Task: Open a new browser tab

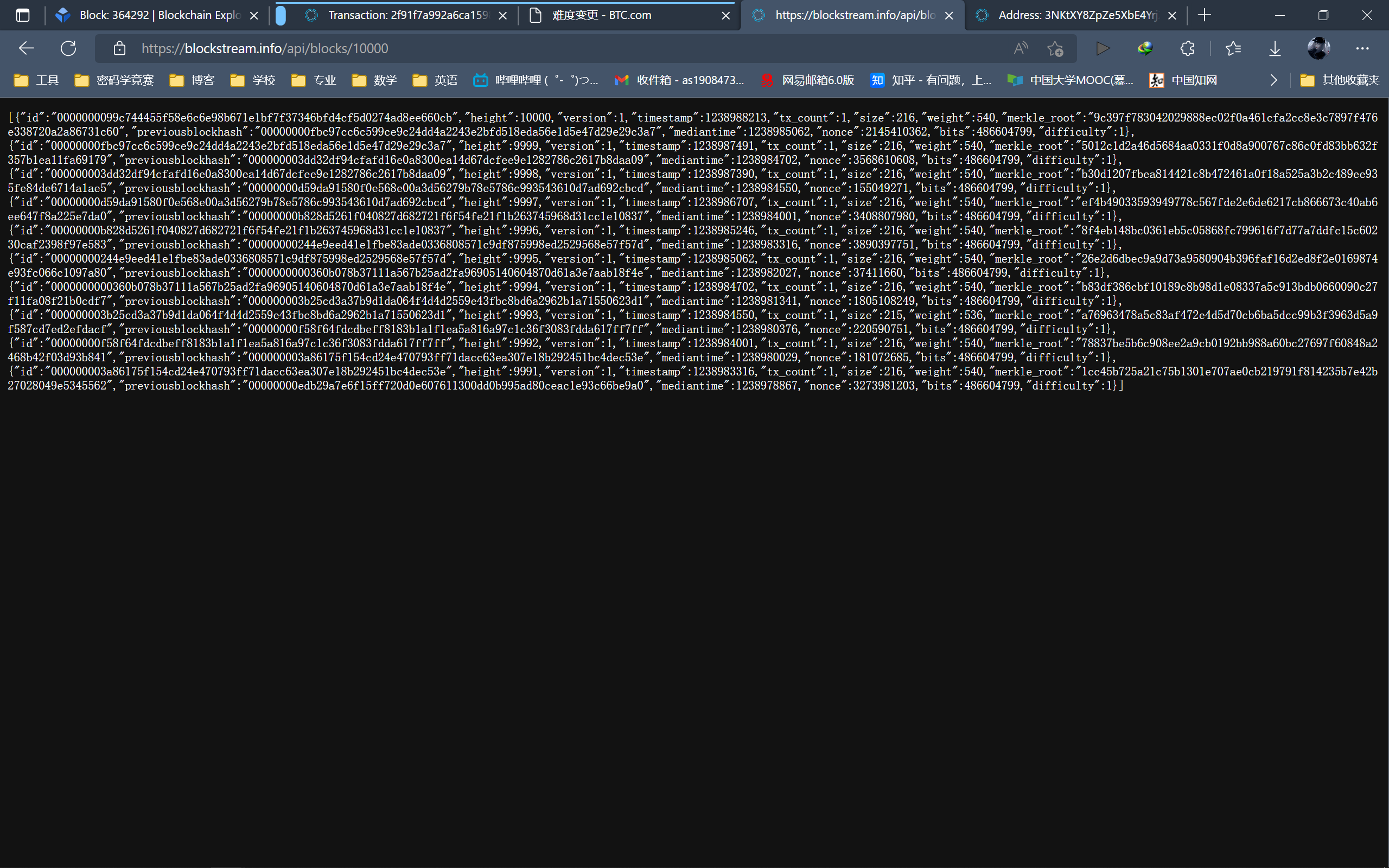Action: 1205,16
